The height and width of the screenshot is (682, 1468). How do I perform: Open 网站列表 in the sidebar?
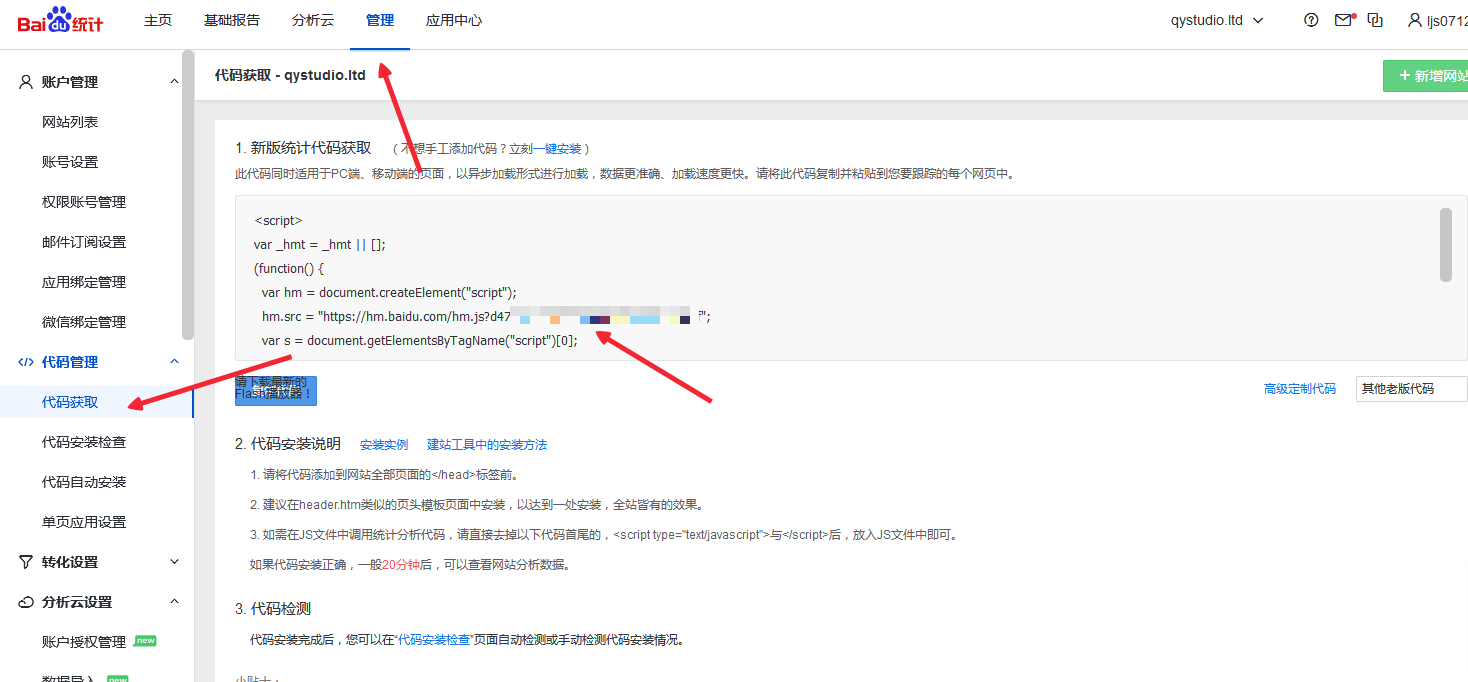pyautogui.click(x=70, y=122)
